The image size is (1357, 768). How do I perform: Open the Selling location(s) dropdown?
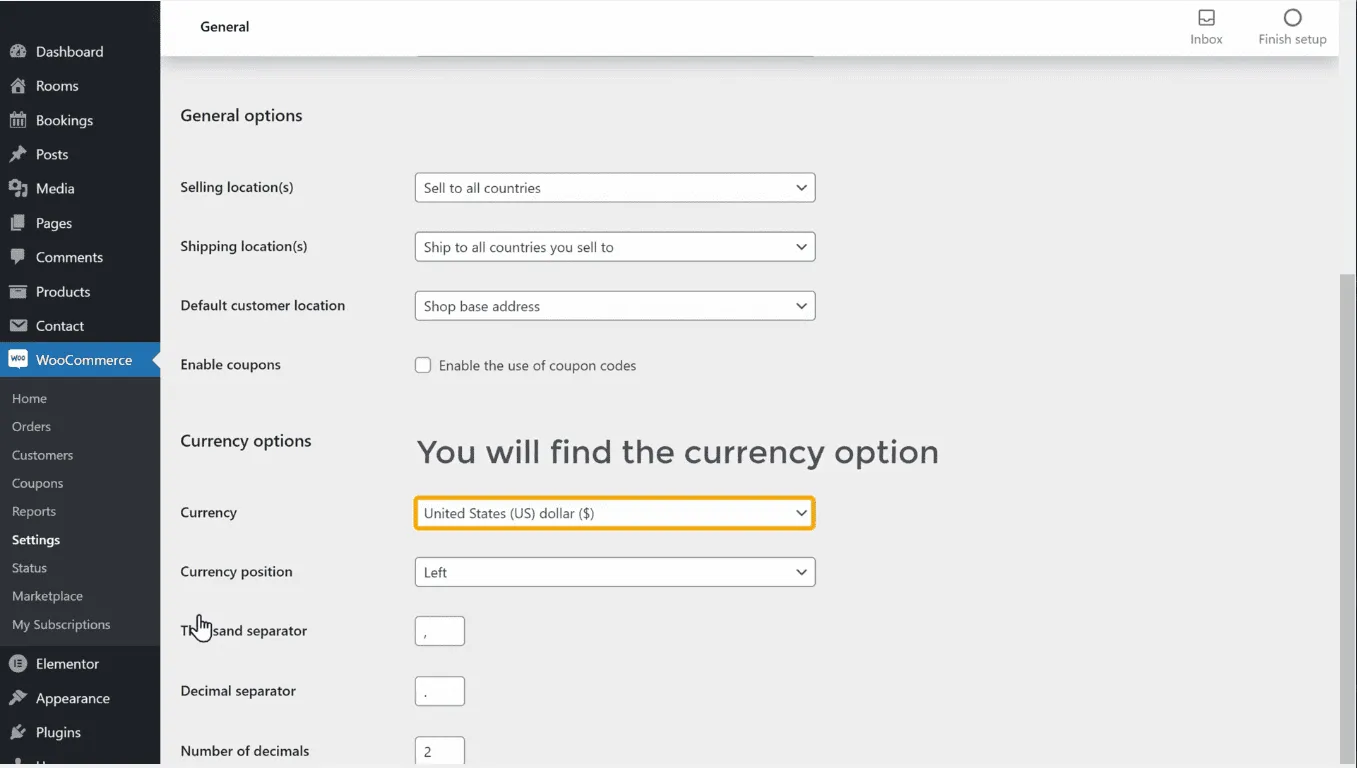click(614, 188)
